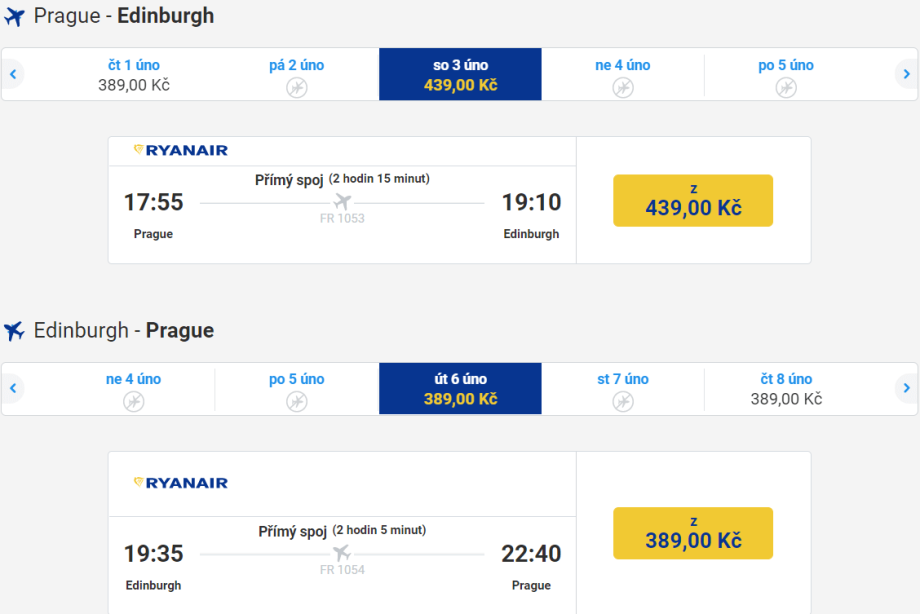Click the plane icon above flight FR 1054
Screen dimensions: 920x614
coord(342,553)
